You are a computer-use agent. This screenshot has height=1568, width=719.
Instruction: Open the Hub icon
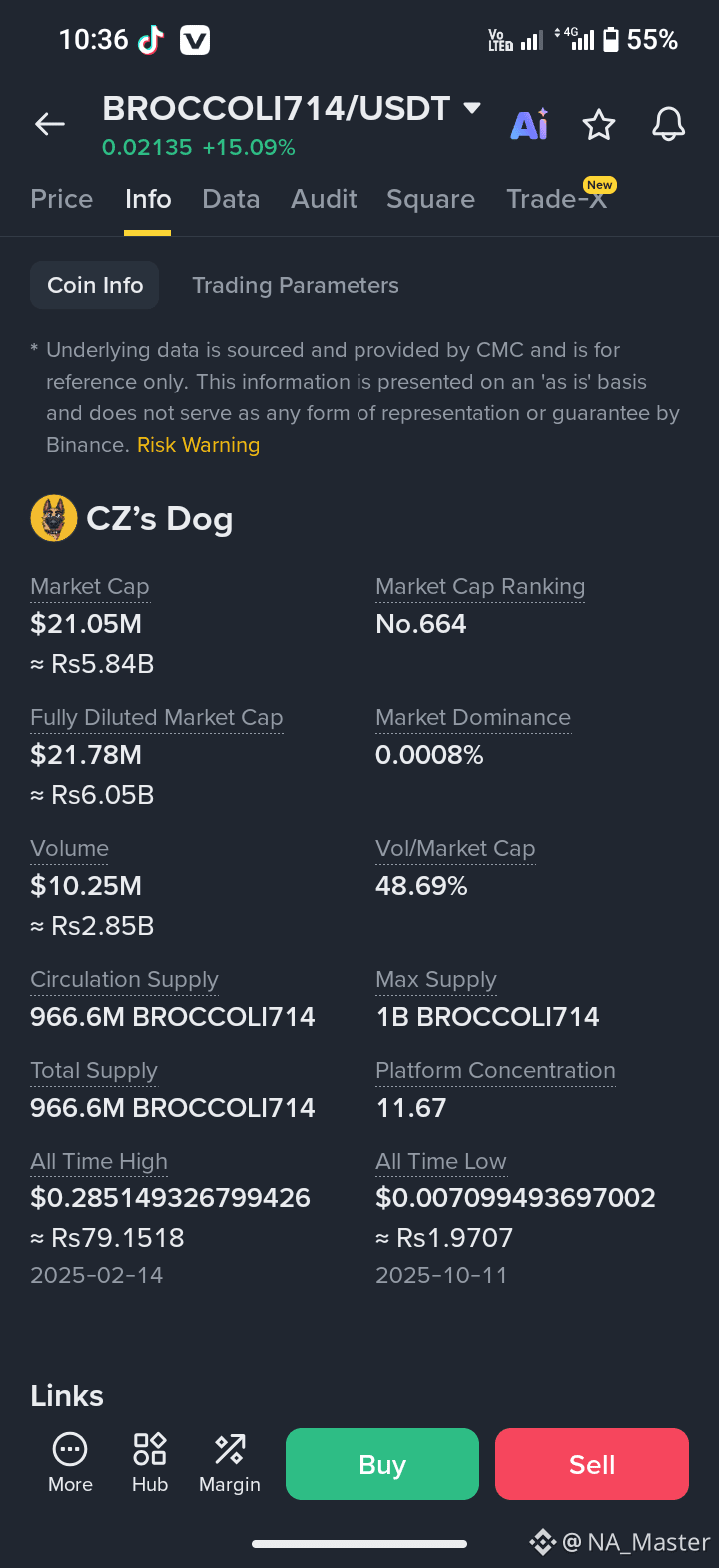(x=150, y=1464)
